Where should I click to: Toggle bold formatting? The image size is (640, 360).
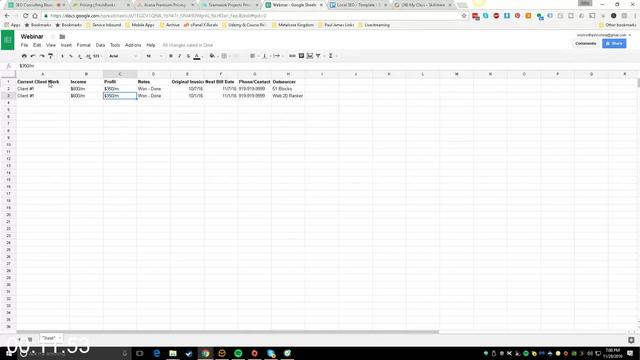click(x=171, y=56)
